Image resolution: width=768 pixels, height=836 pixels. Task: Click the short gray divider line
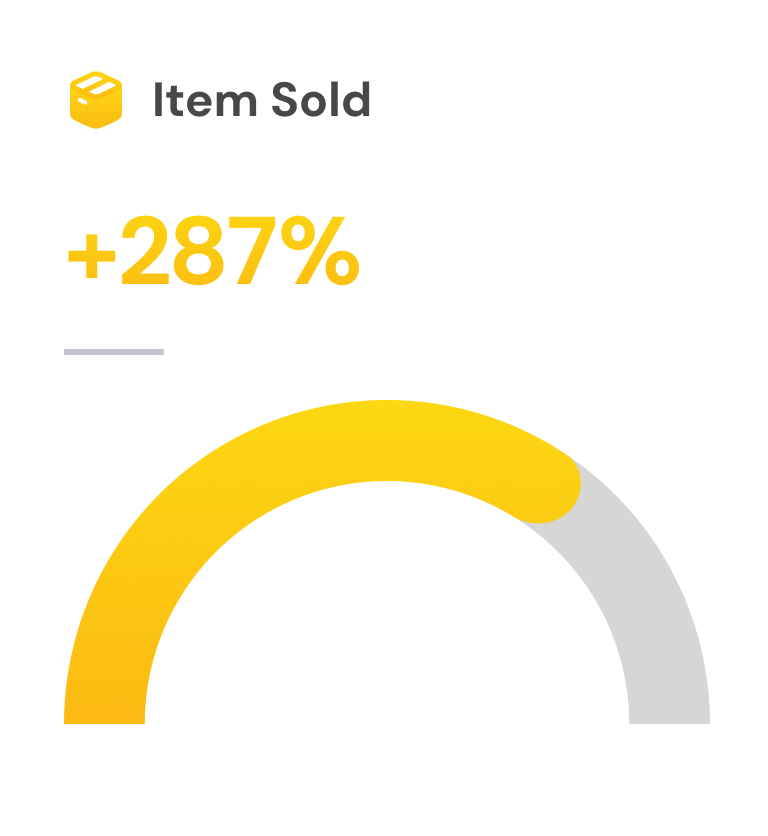[x=114, y=352]
